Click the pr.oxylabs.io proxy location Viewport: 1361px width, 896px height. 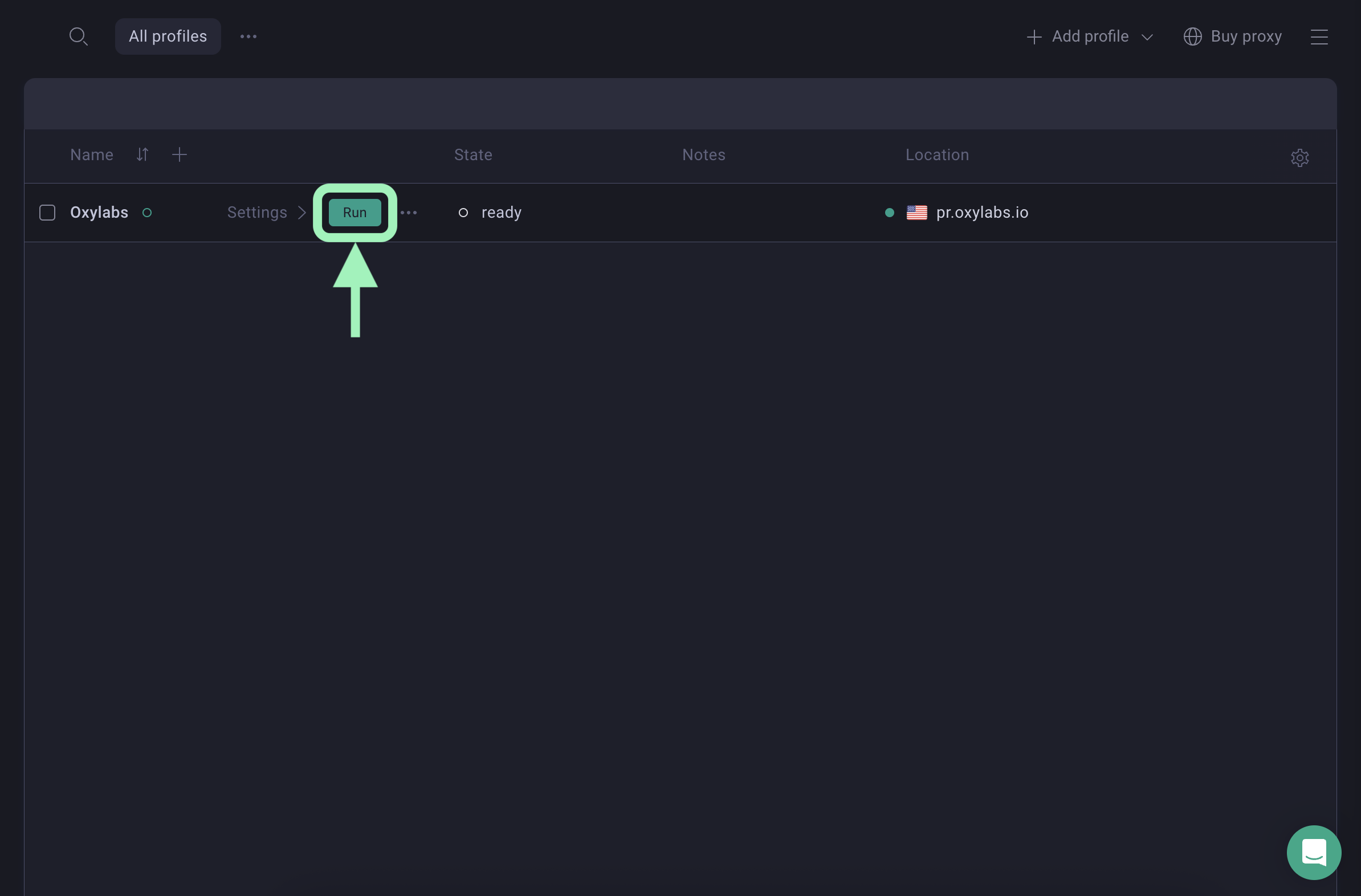[982, 213]
